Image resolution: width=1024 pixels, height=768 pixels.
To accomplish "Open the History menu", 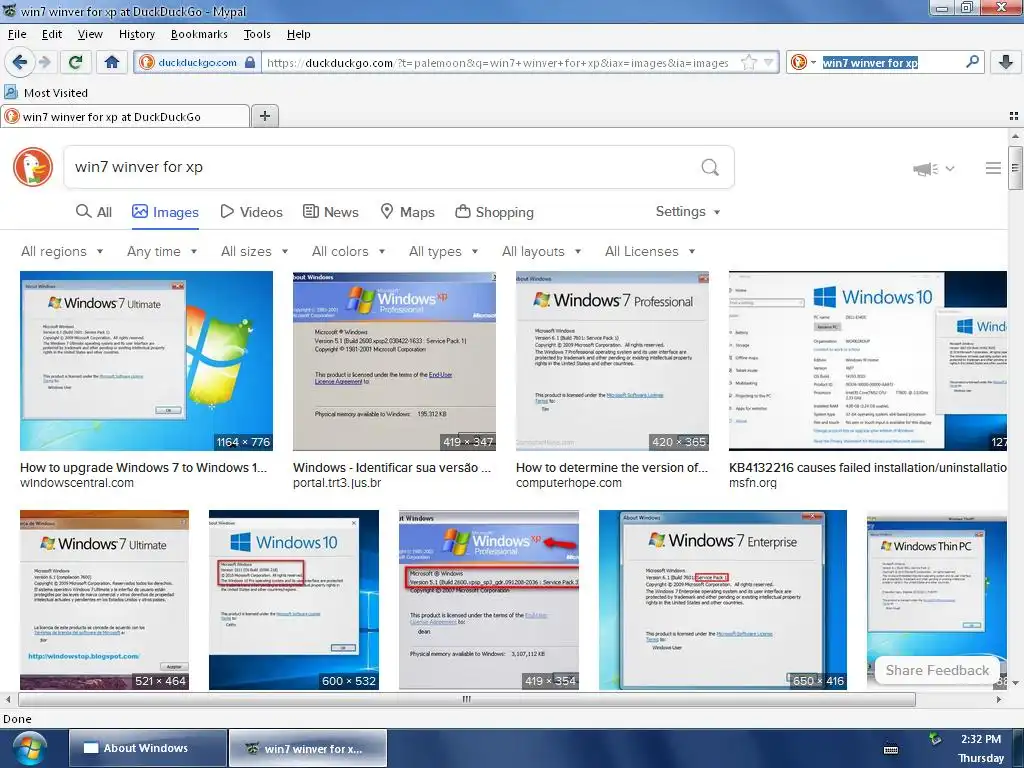I will [136, 34].
